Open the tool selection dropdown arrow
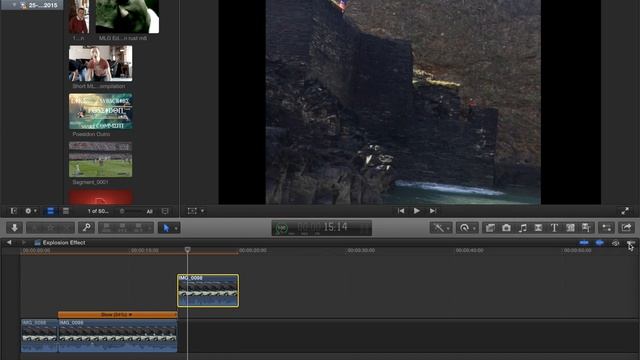This screenshot has width=640, height=360. click(x=176, y=228)
